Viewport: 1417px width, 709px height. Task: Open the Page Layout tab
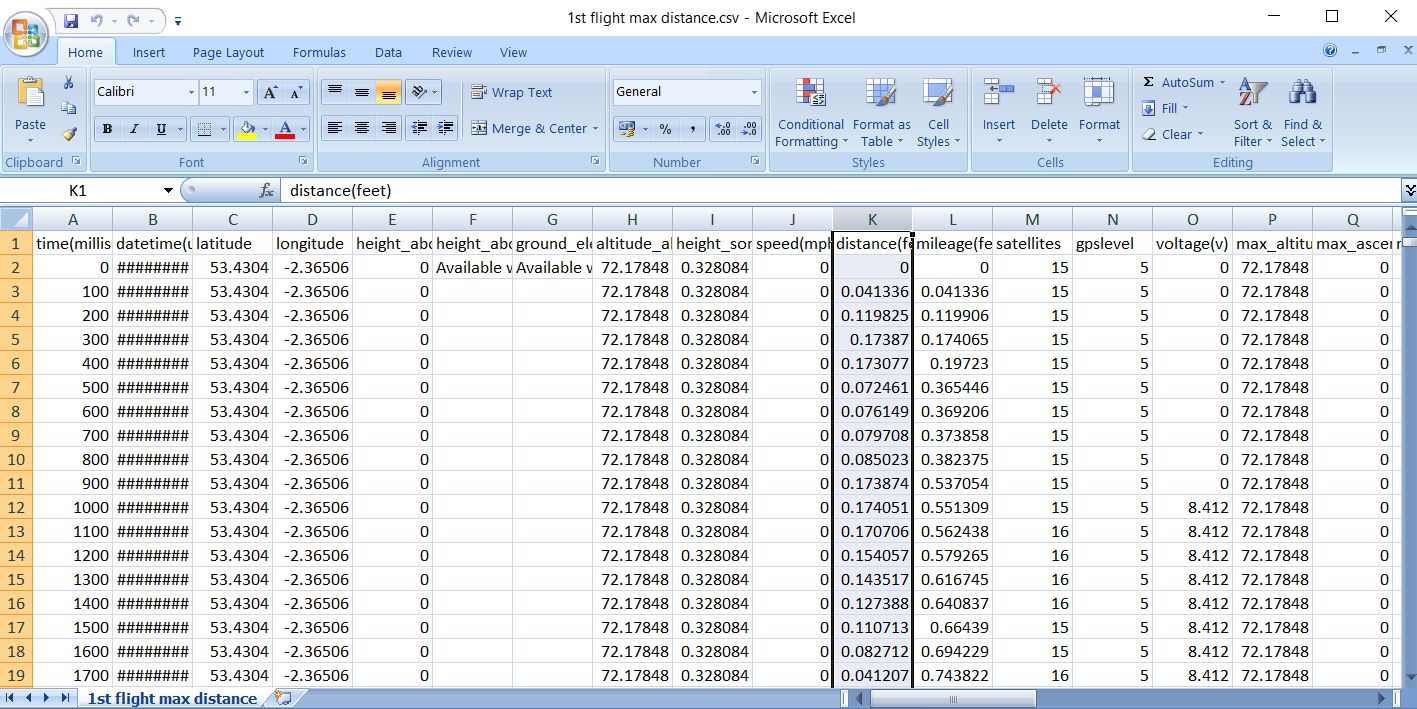point(228,52)
